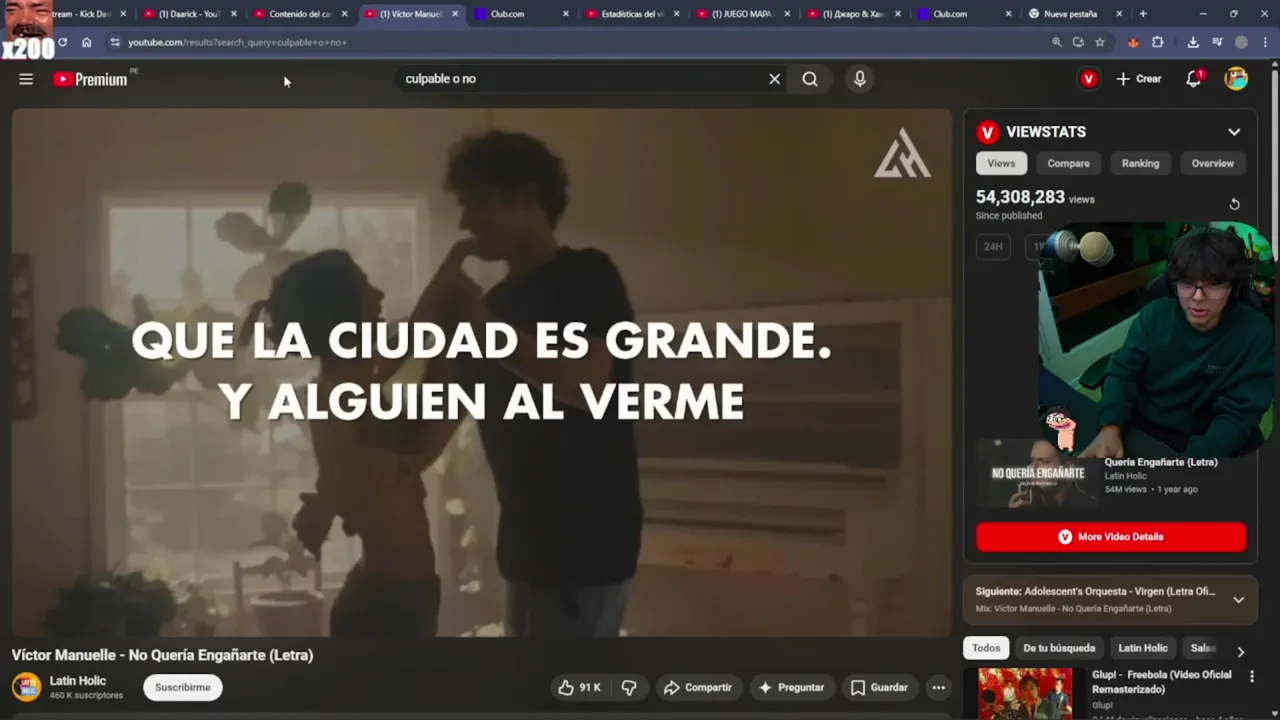Select the Quería Engañarte (Letra) title in ViewStats
Screen dimensions: 1280x720
(x=1161, y=462)
